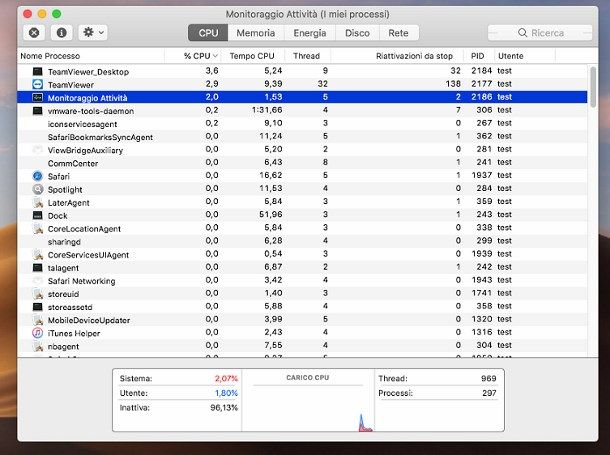
Task: Open the gear actions dropdown
Action: pos(93,33)
